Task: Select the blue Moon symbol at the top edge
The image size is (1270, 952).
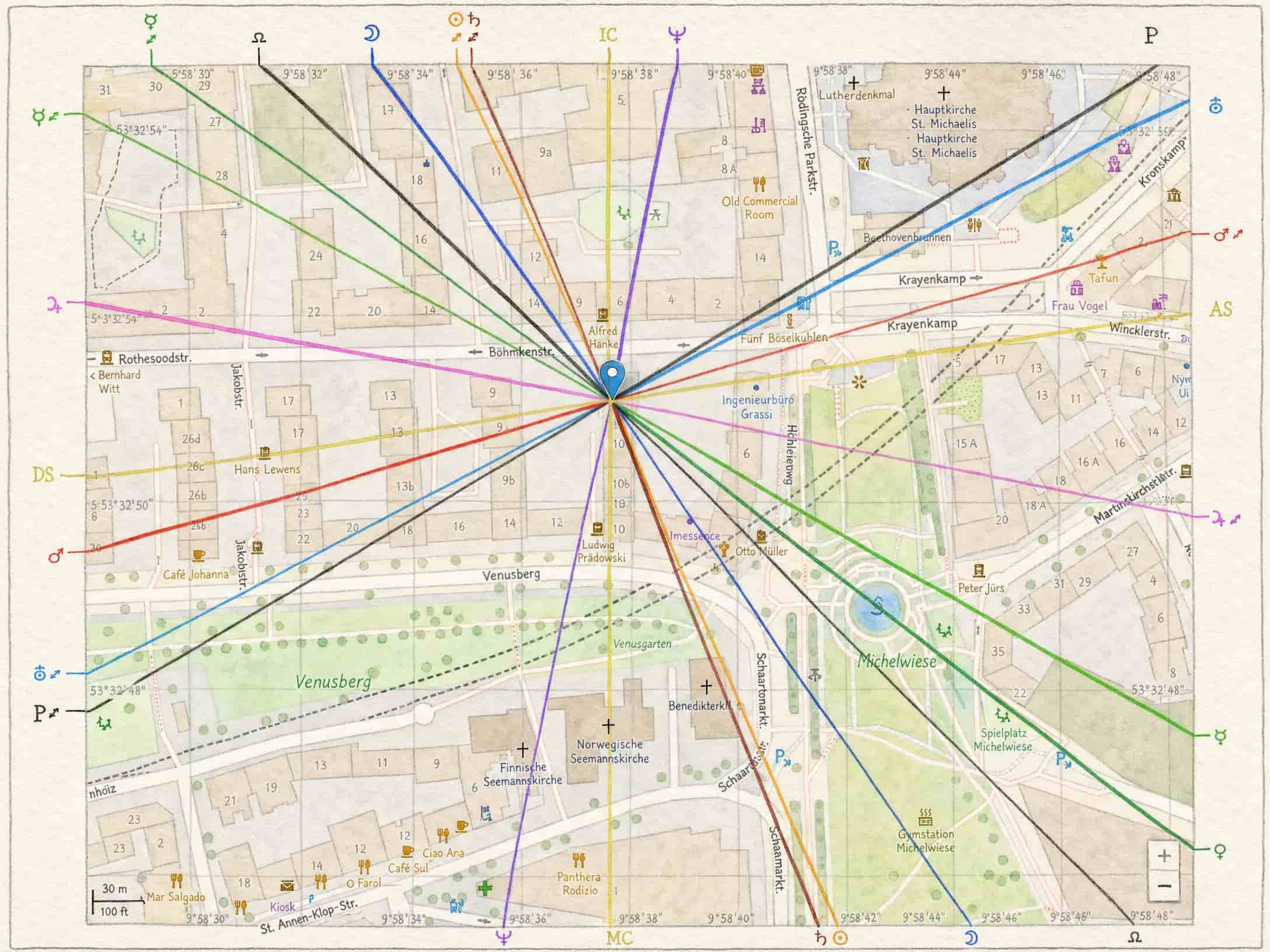Action: [371, 34]
